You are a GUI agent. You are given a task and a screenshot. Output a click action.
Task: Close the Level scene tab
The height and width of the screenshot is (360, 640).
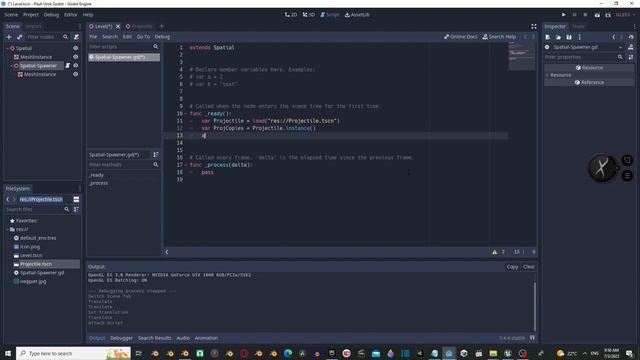(118, 26)
